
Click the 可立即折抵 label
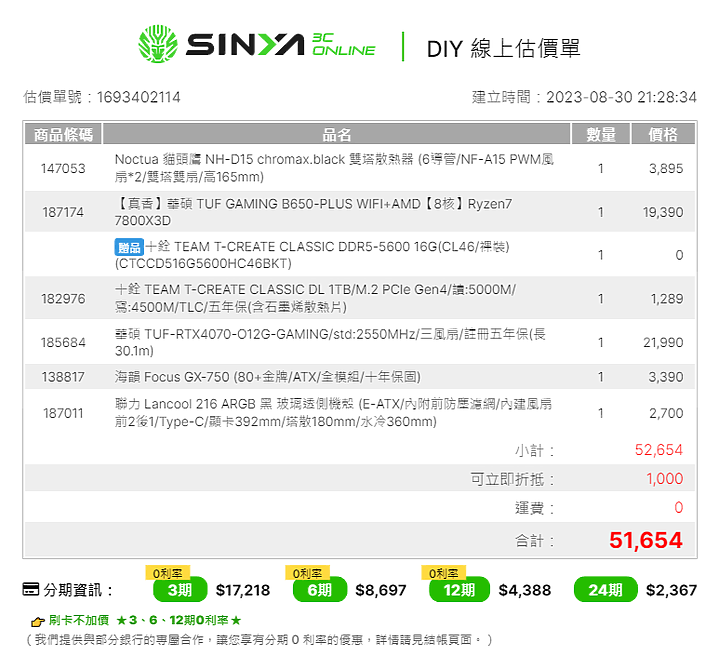click(x=512, y=479)
